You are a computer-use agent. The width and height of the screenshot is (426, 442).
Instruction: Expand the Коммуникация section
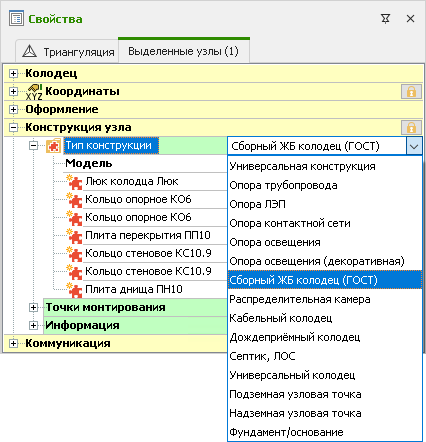point(13,343)
